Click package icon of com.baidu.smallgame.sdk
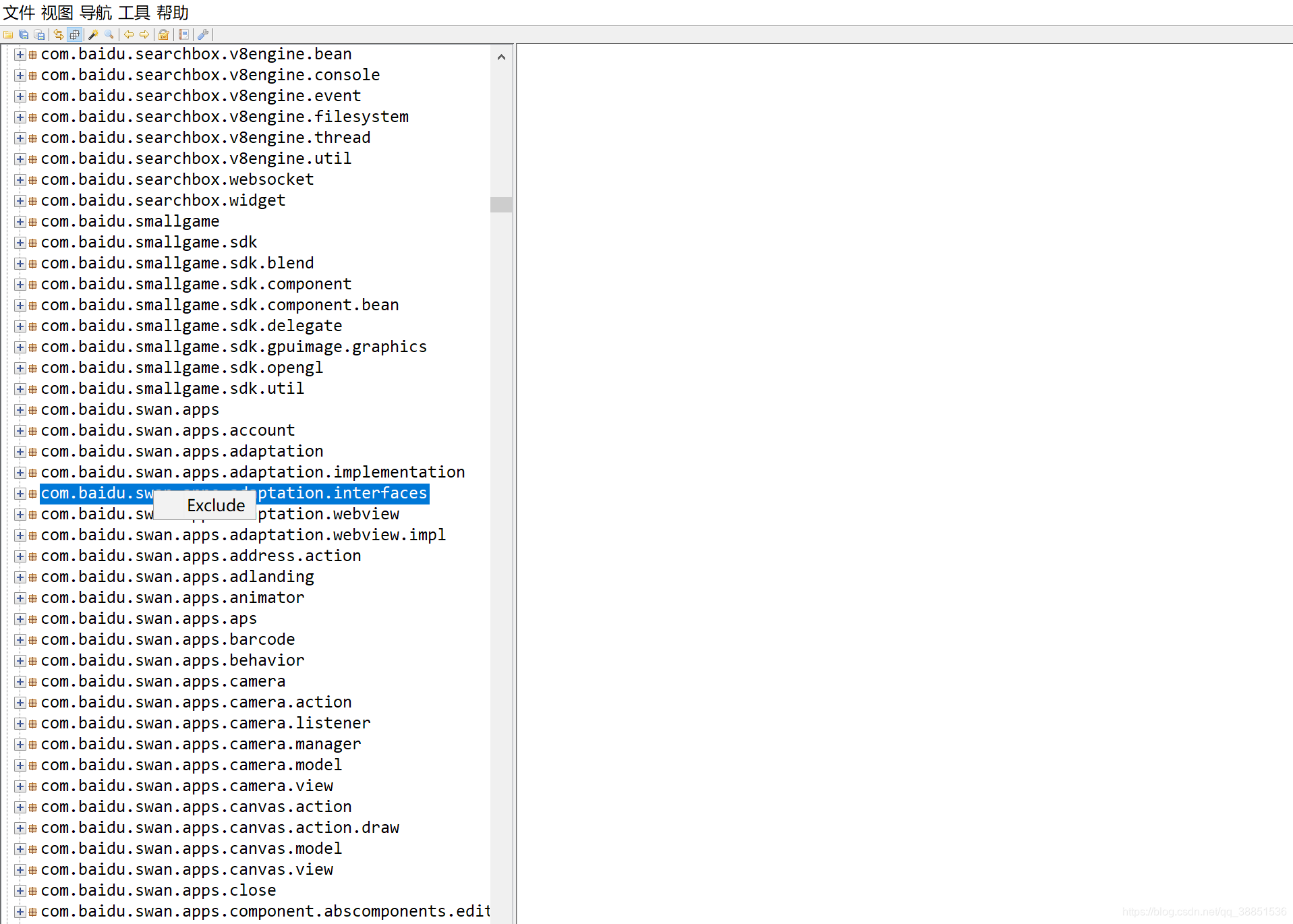This screenshot has width=1293, height=924. tap(32, 243)
